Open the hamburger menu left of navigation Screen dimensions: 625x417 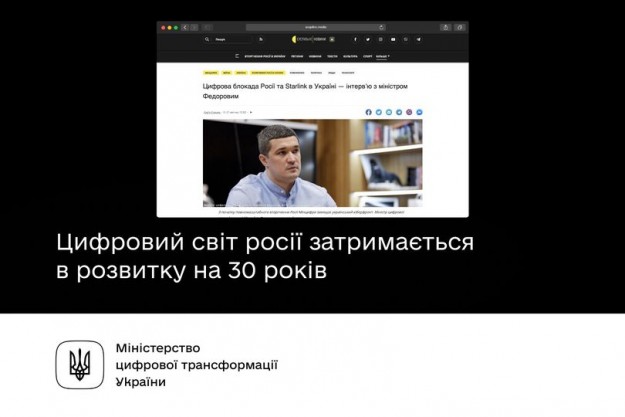237,56
